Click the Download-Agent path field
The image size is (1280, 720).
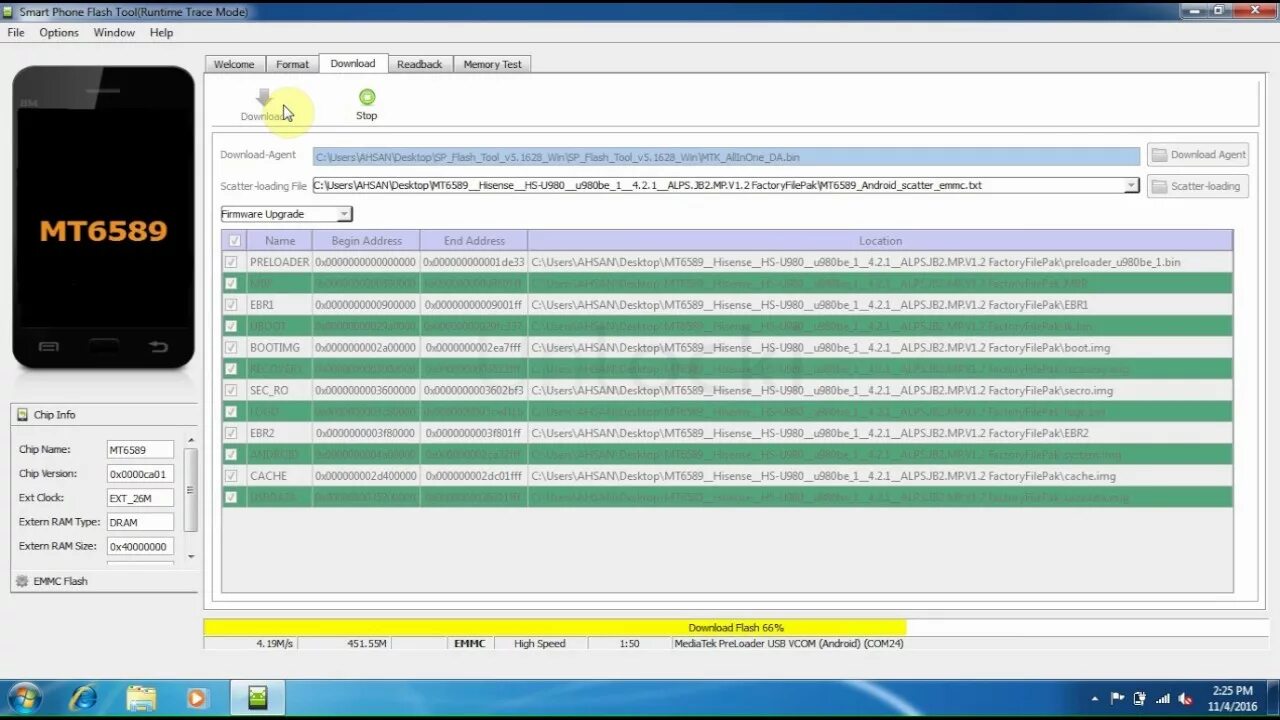[726, 157]
